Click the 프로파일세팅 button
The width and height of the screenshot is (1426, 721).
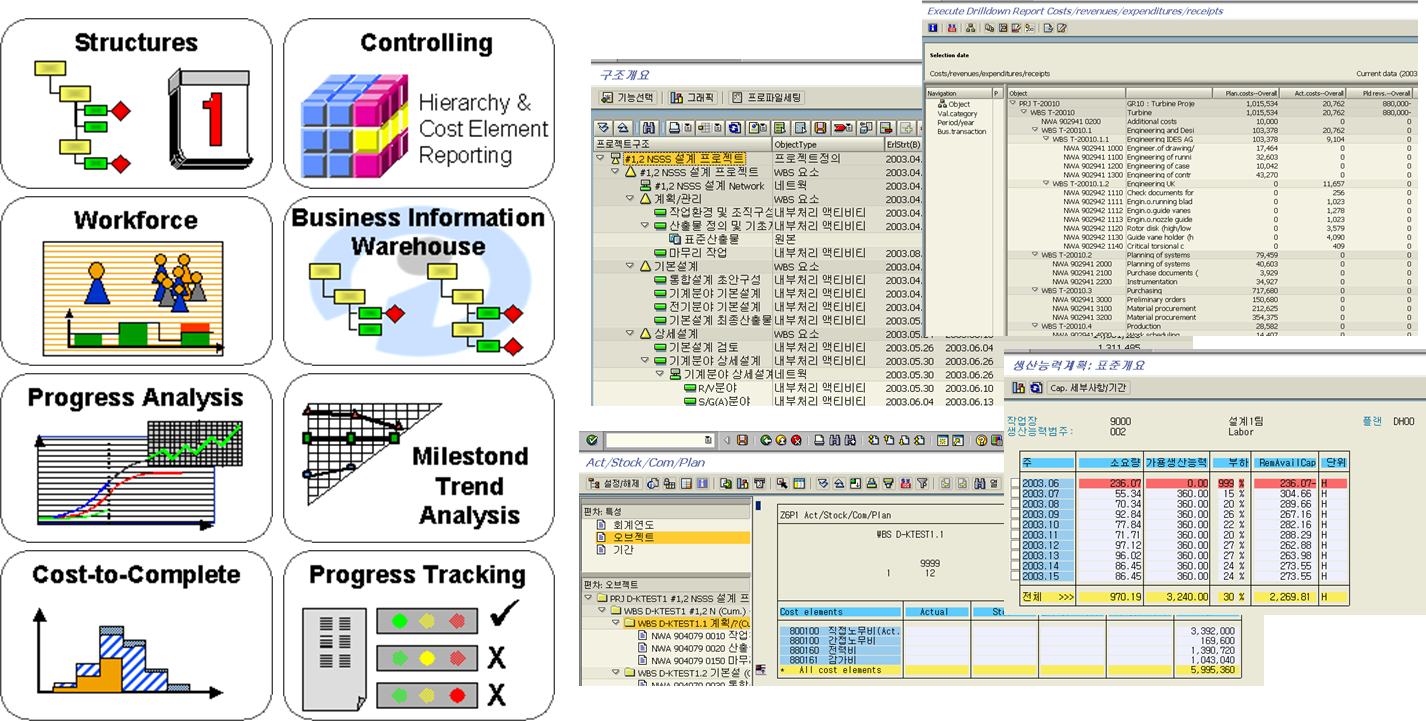tap(768, 98)
